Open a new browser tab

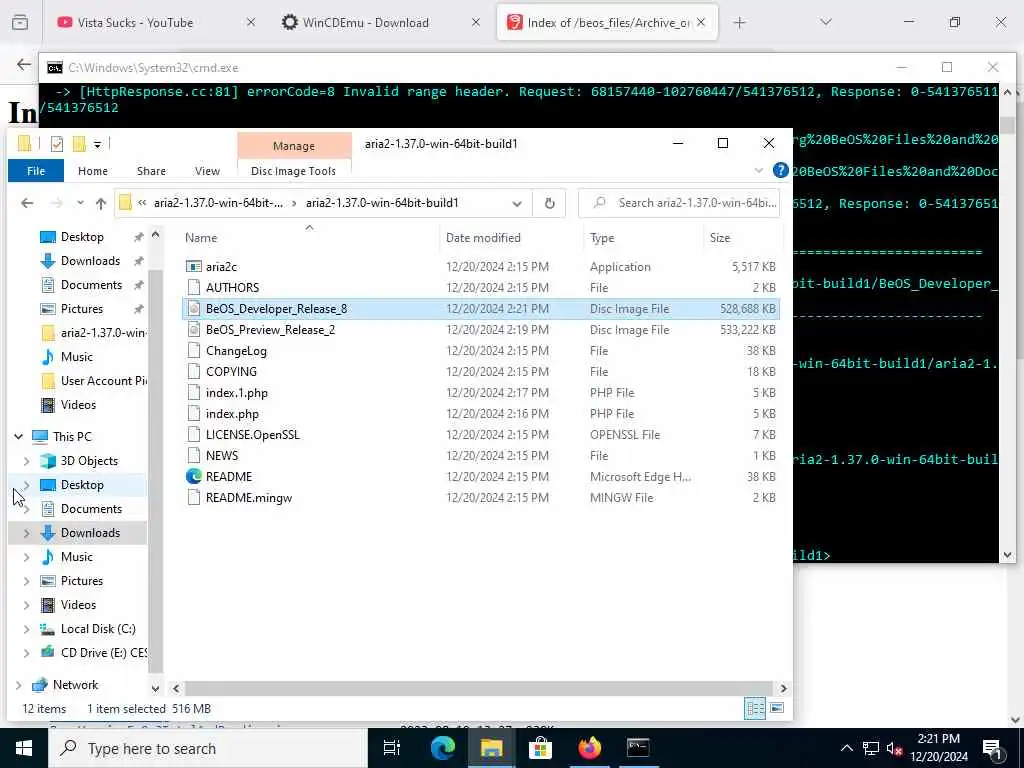(739, 23)
